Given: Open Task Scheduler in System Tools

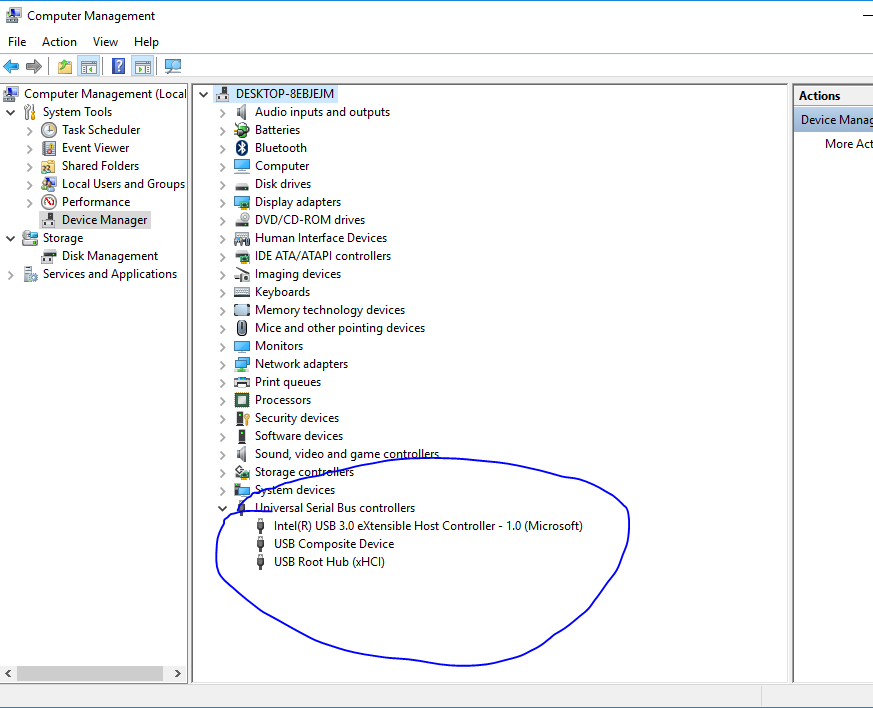Looking at the screenshot, I should point(100,130).
